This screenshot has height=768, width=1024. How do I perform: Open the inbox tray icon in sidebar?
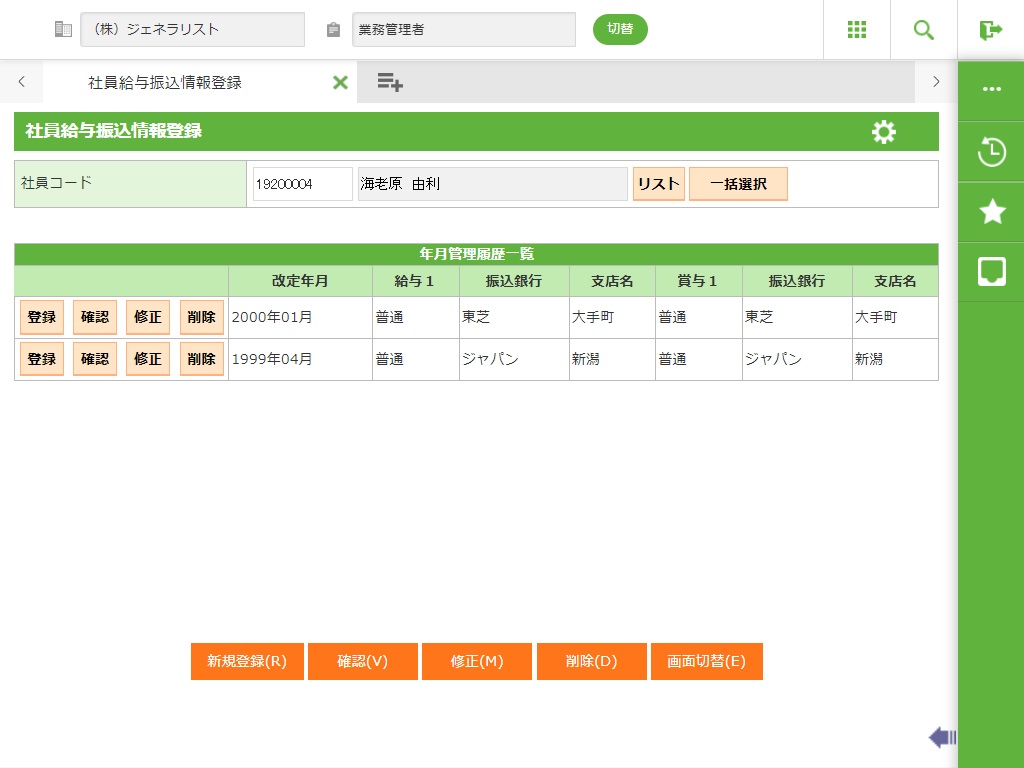[991, 272]
